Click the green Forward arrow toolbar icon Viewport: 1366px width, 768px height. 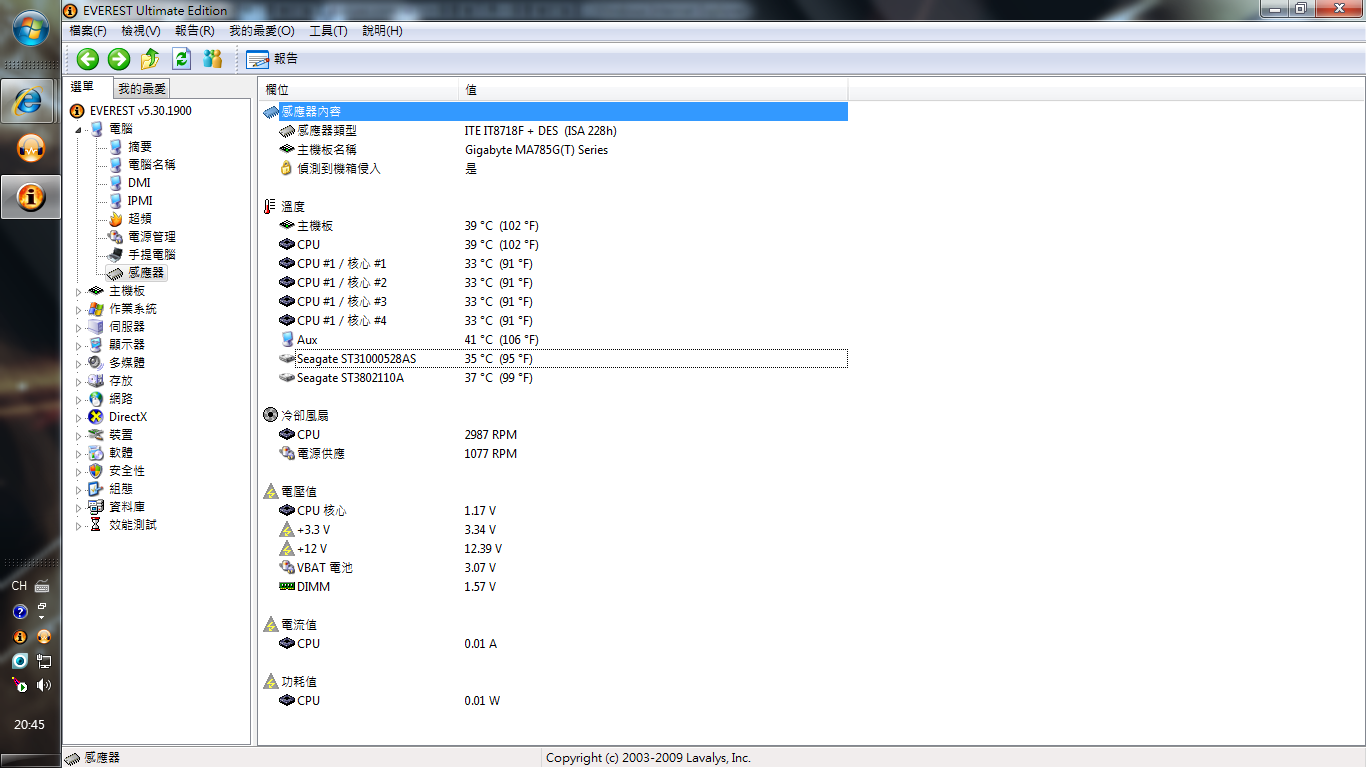119,59
